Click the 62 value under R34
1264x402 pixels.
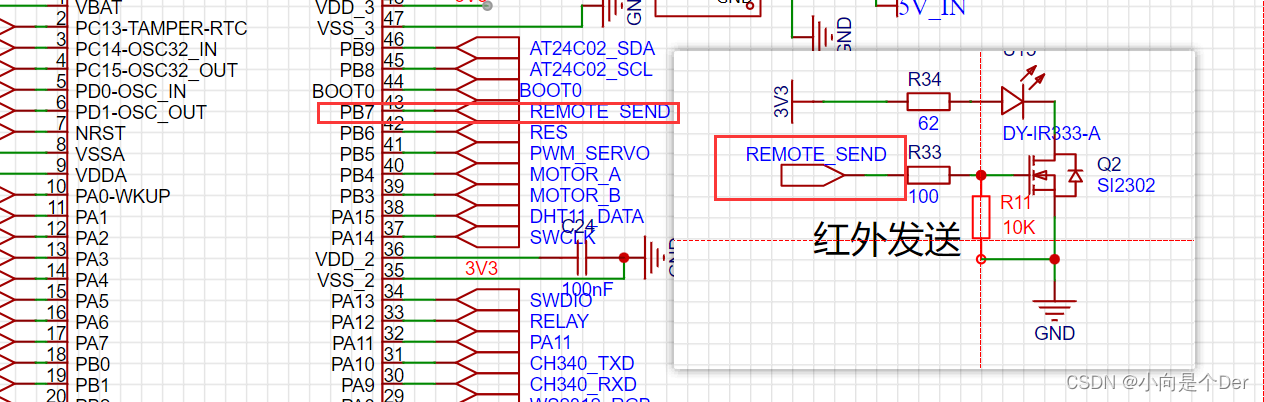click(929, 125)
